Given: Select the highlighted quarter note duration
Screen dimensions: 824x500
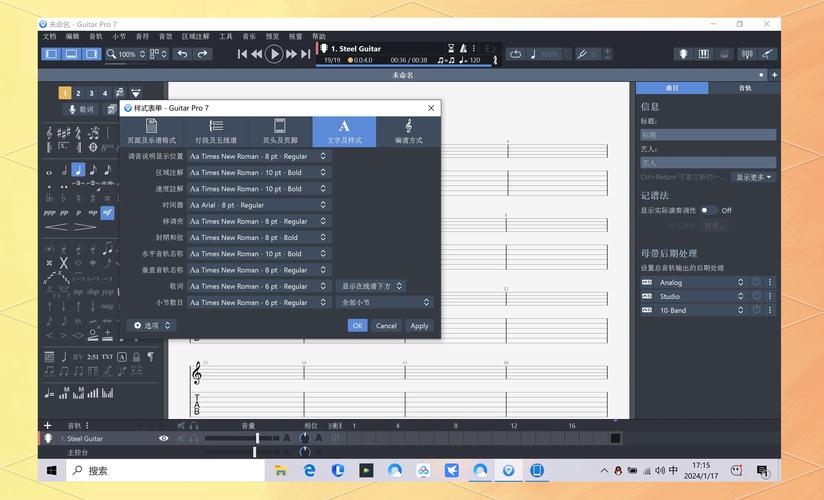Looking at the screenshot, I should point(78,170).
